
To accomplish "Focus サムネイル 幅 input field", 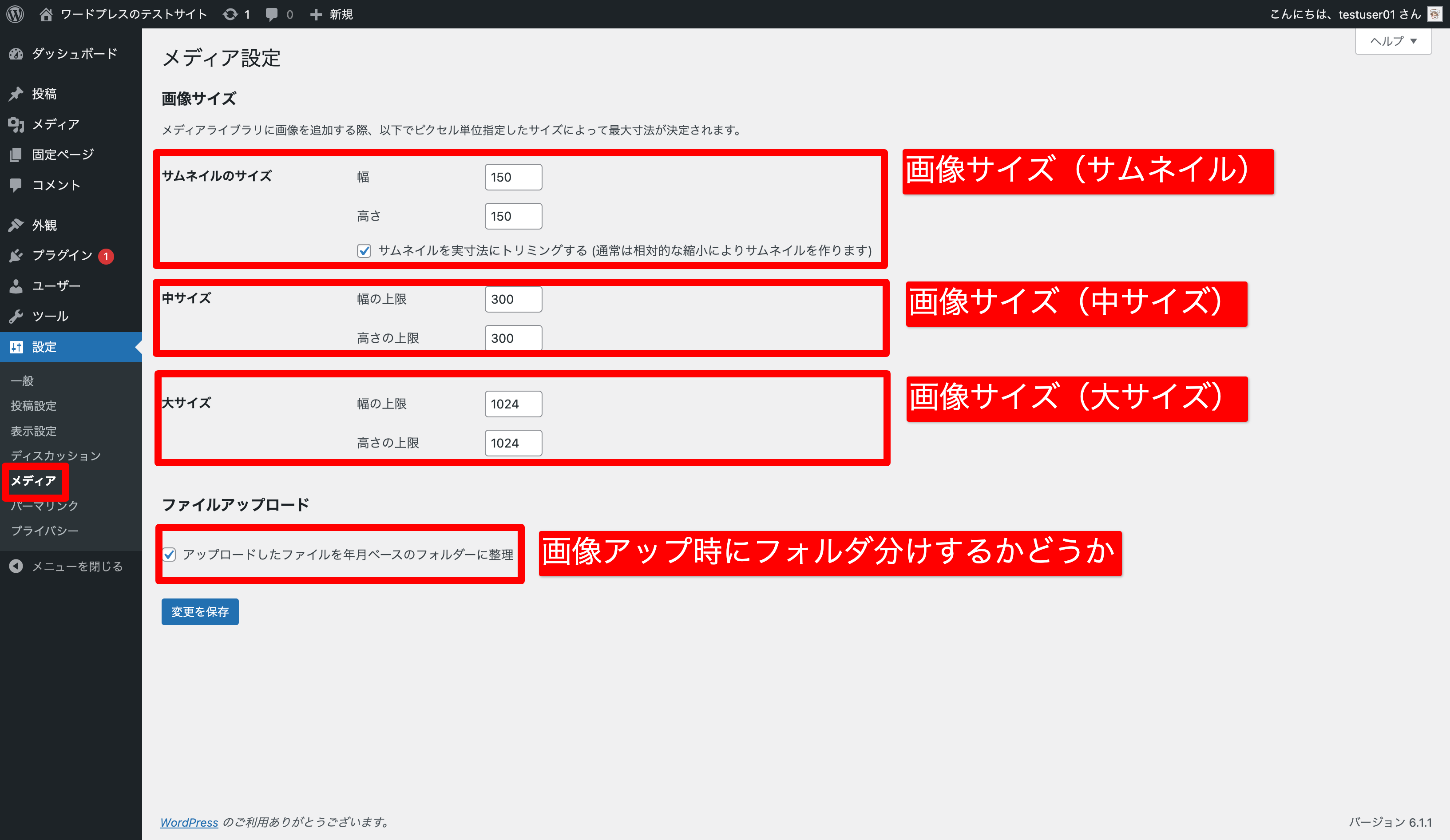I will point(513,177).
